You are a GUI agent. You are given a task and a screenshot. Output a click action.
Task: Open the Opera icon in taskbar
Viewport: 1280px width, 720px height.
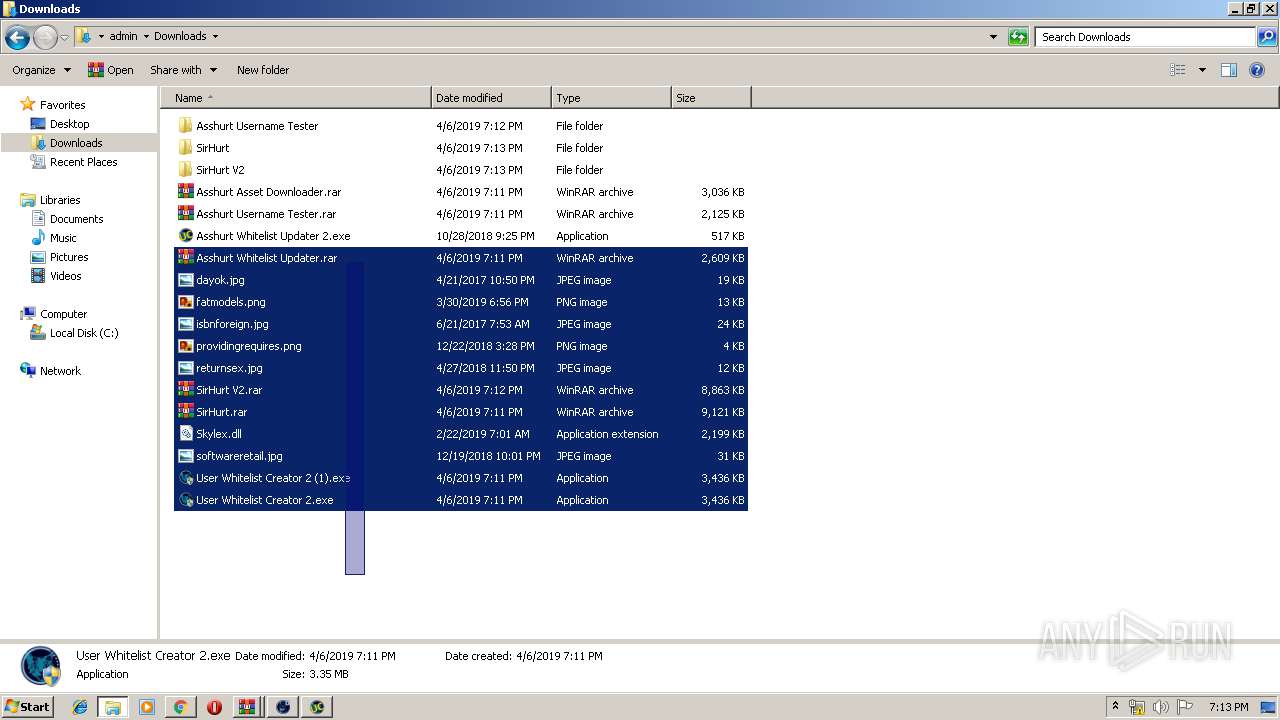[x=214, y=707]
